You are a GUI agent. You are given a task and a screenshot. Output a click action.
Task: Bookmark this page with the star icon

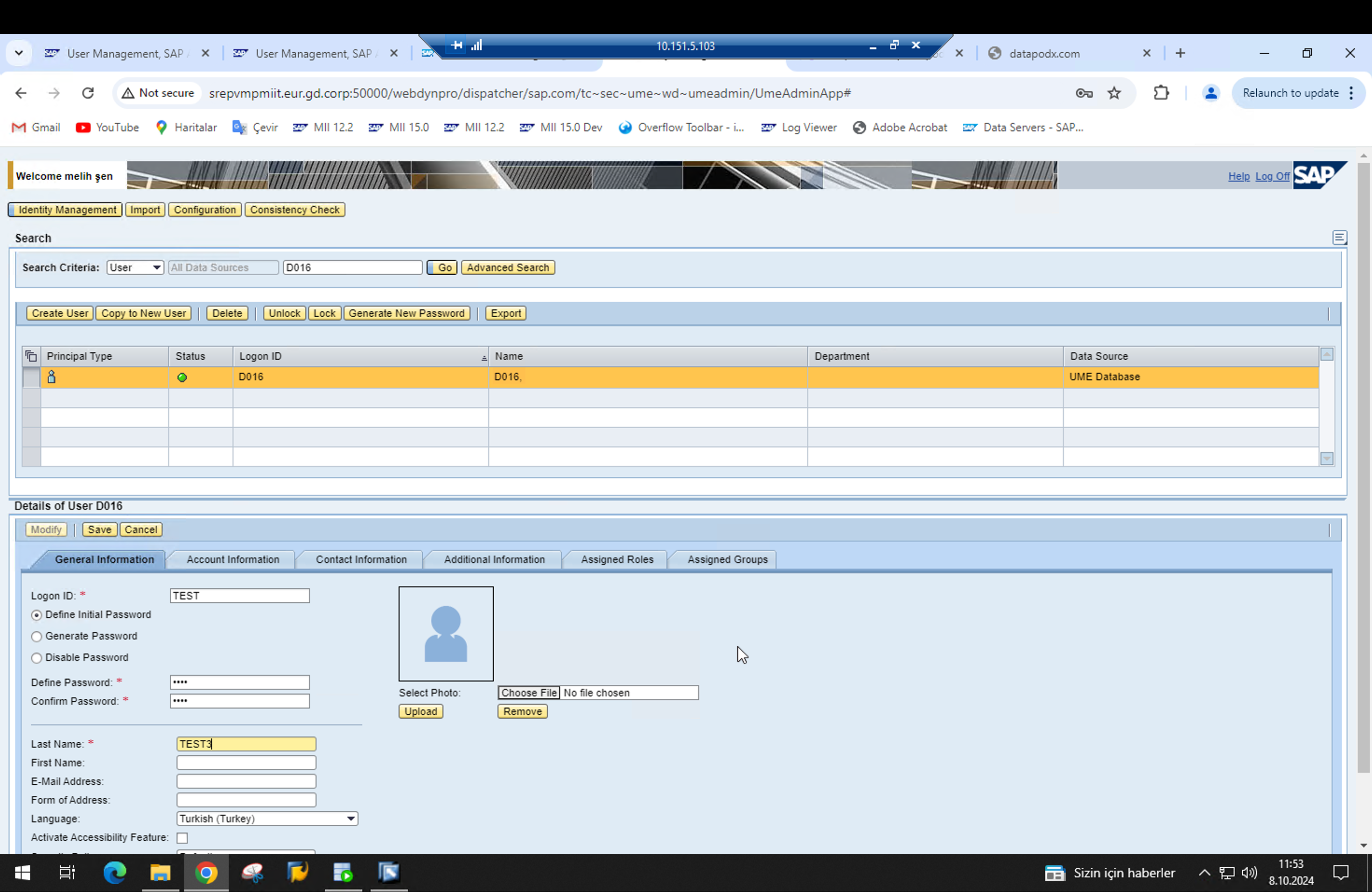[1114, 93]
